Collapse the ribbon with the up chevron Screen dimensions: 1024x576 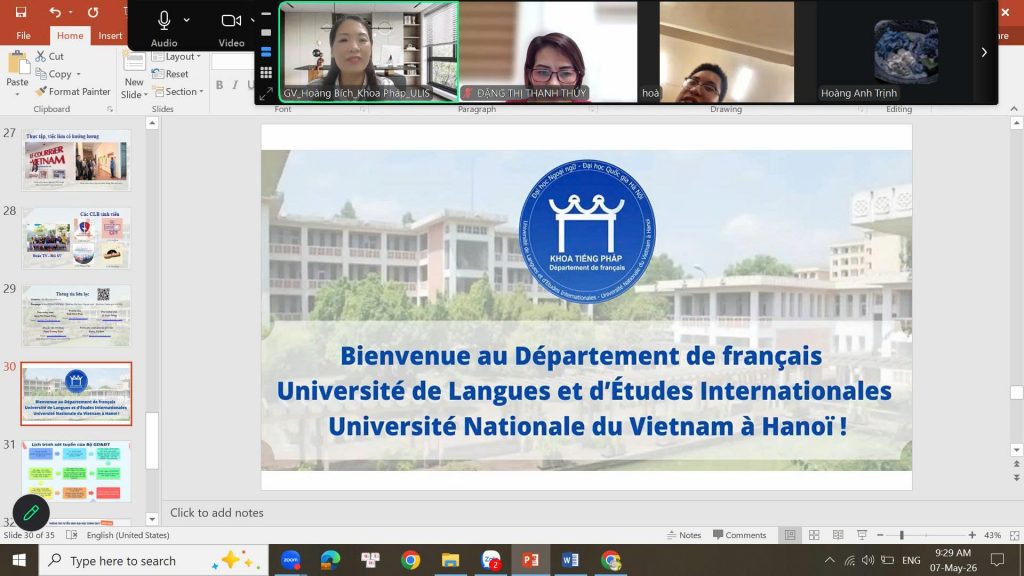pyautogui.click(x=1014, y=109)
